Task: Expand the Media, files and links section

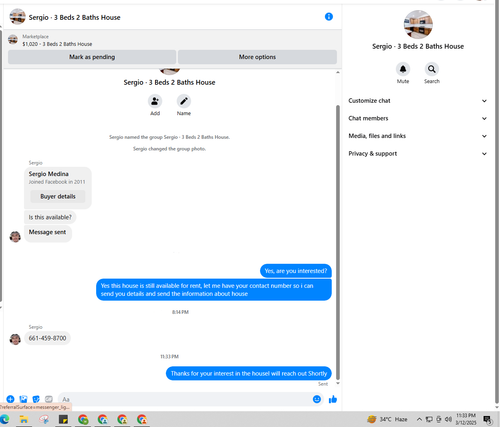Action: (418, 136)
